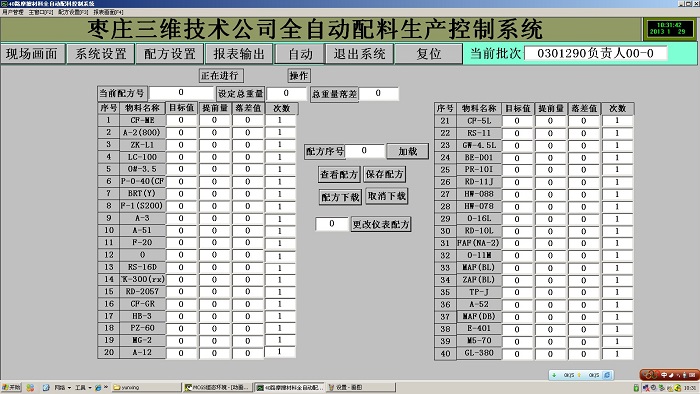
Task: Click the network disconnected tray icon
Action: point(646,388)
